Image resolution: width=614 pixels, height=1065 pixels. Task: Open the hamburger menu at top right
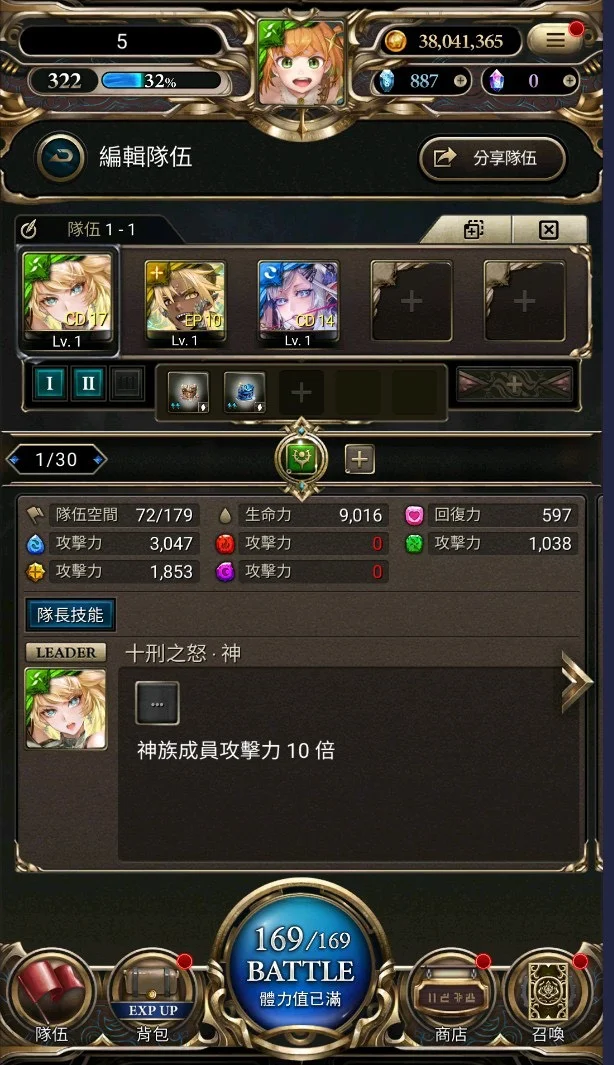555,41
